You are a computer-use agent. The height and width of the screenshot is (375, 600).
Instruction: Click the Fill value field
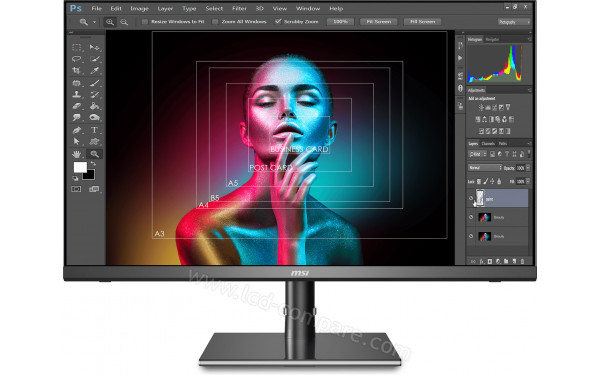(x=520, y=181)
